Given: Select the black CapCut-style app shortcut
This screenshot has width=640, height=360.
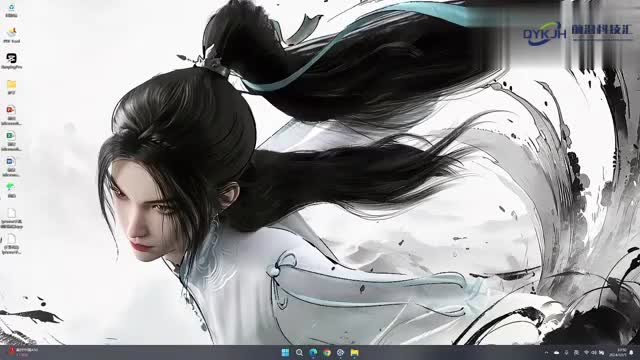Looking at the screenshot, I should point(11,61).
